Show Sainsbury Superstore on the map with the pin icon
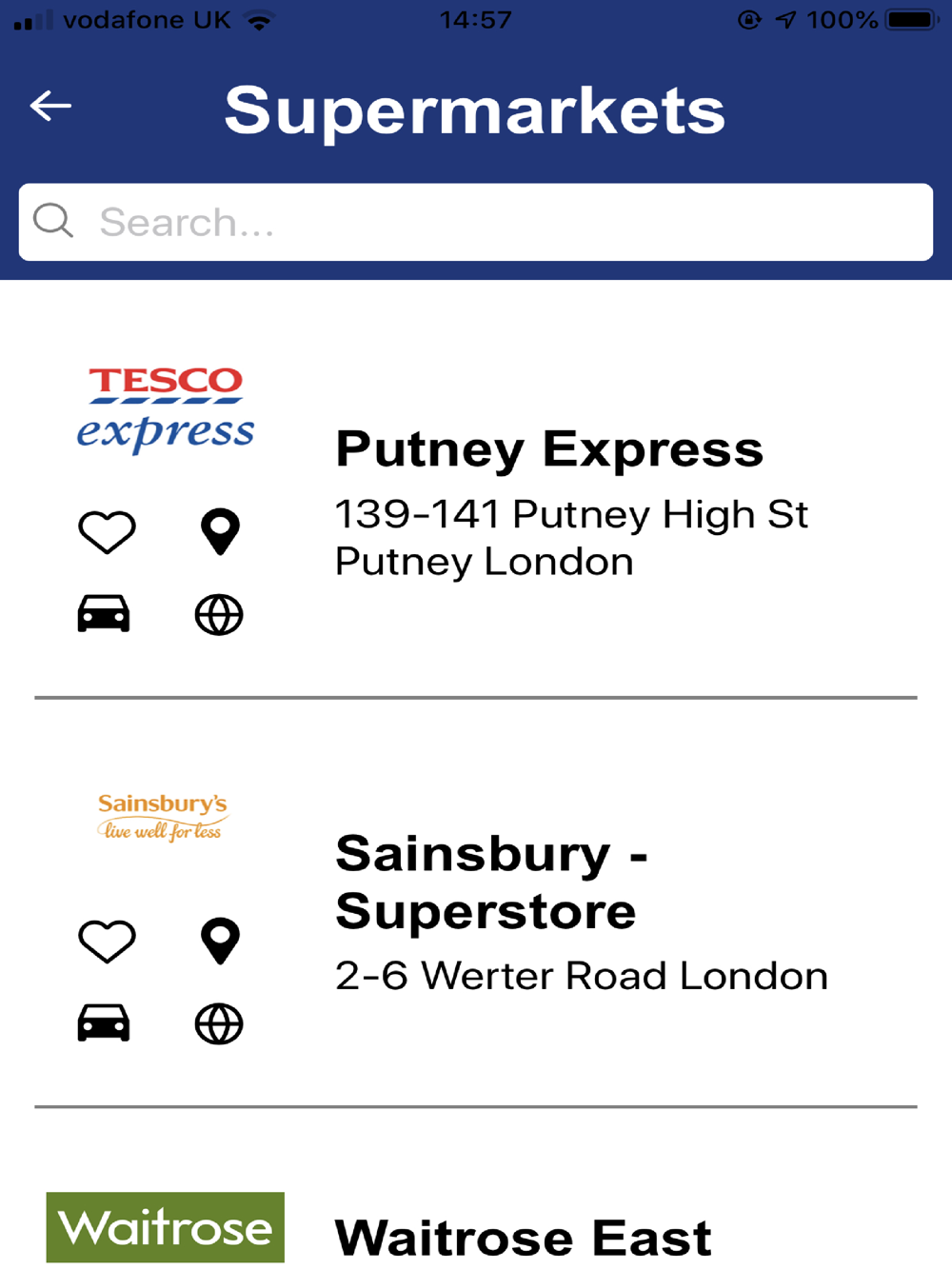This screenshot has width=952, height=1270. click(x=220, y=942)
